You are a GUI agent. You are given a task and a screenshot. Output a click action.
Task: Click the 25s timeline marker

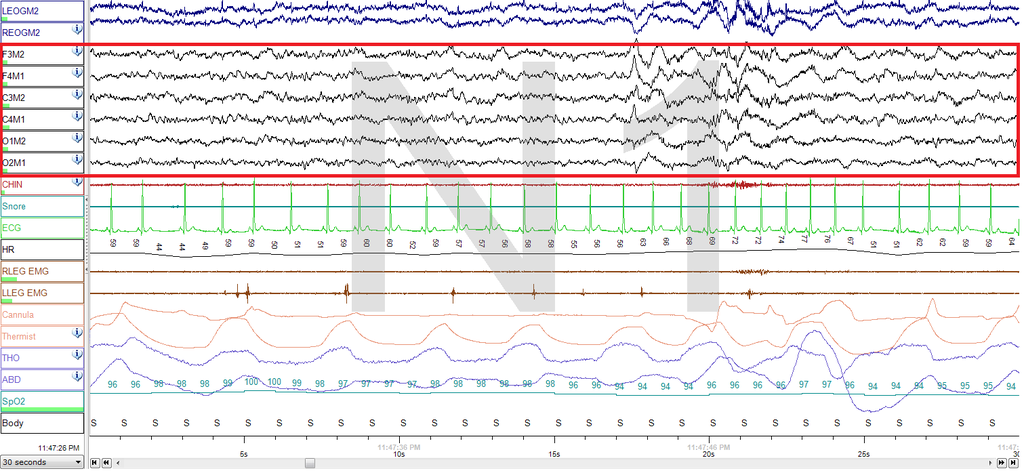tap(864, 454)
